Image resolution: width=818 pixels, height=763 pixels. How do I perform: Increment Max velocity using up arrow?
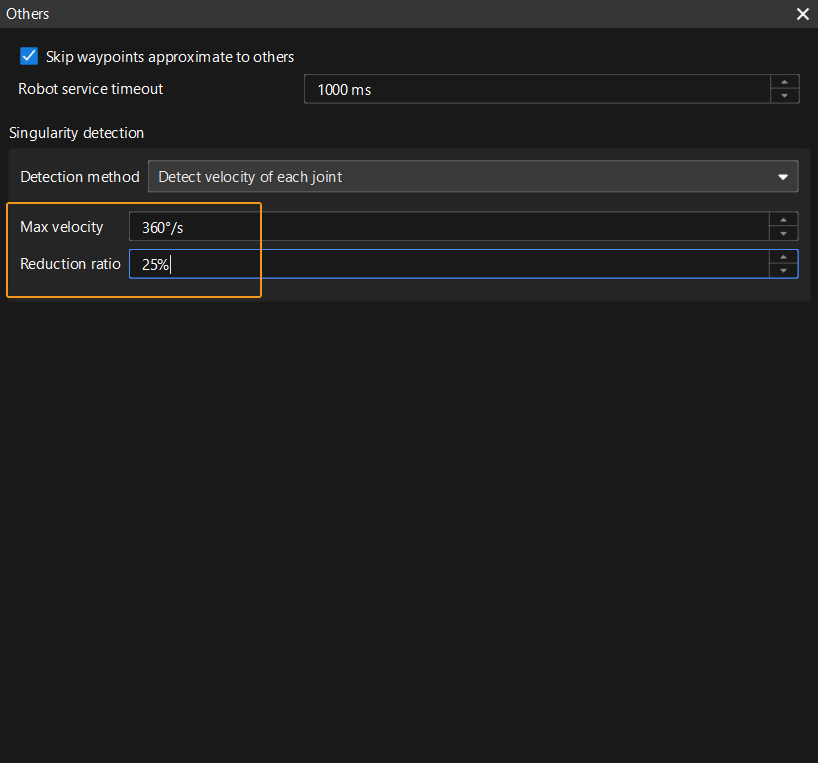point(784,220)
